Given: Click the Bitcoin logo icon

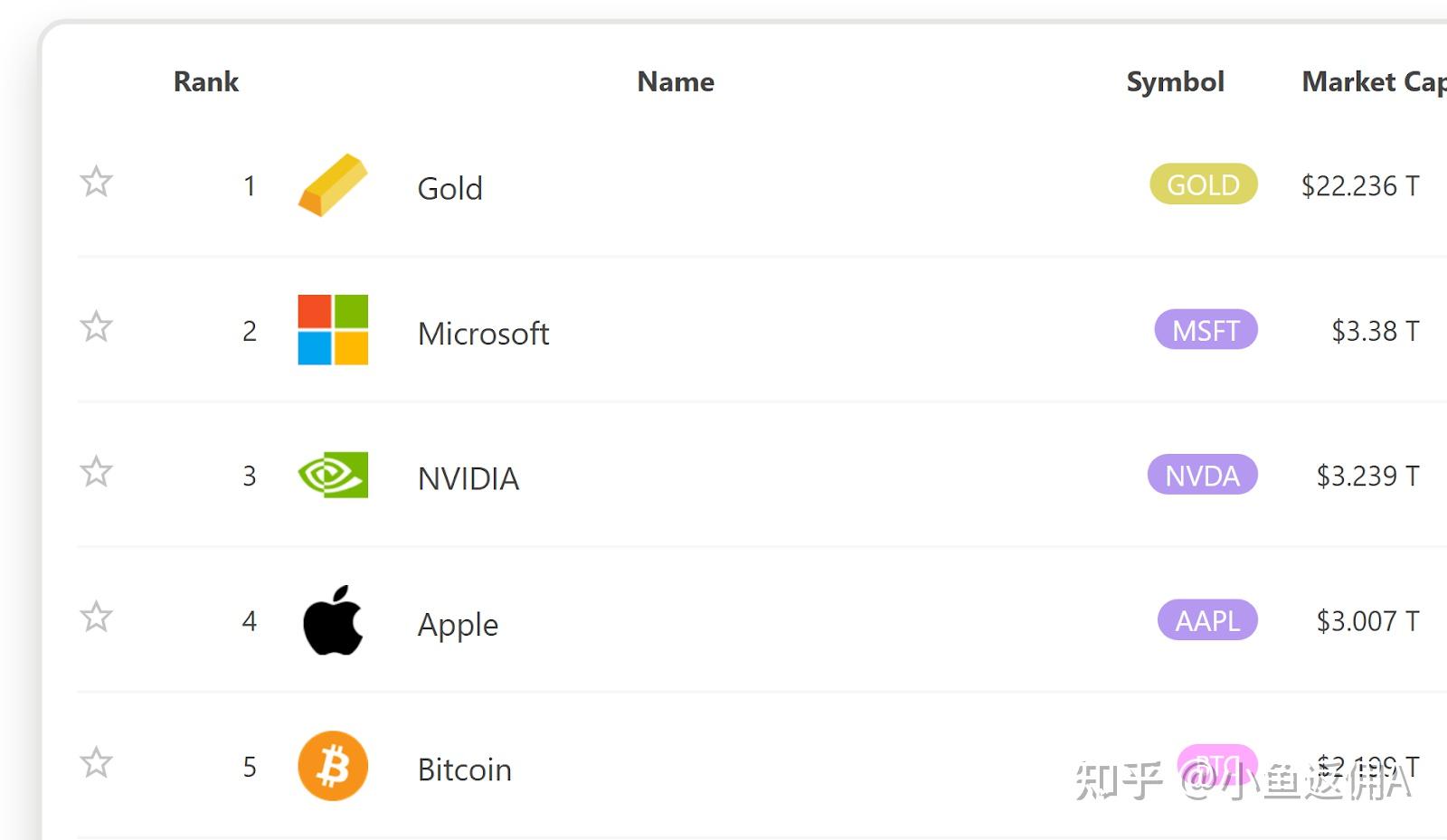Looking at the screenshot, I should 333,766.
